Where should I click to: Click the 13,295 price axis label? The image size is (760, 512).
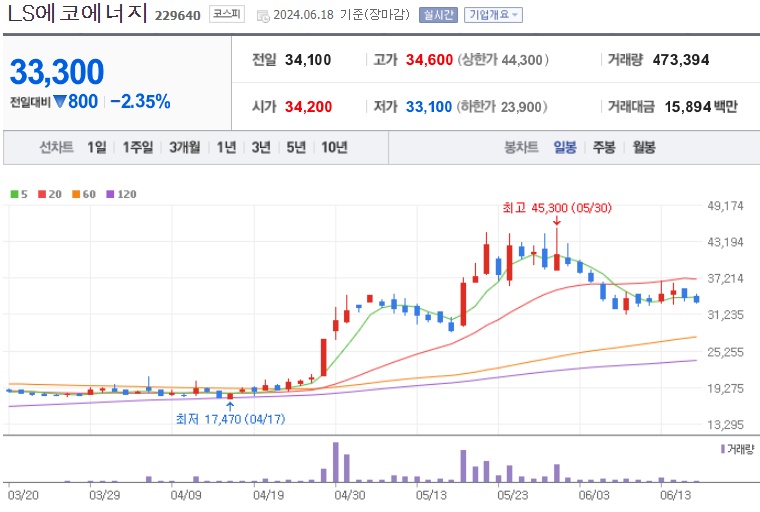pos(725,425)
